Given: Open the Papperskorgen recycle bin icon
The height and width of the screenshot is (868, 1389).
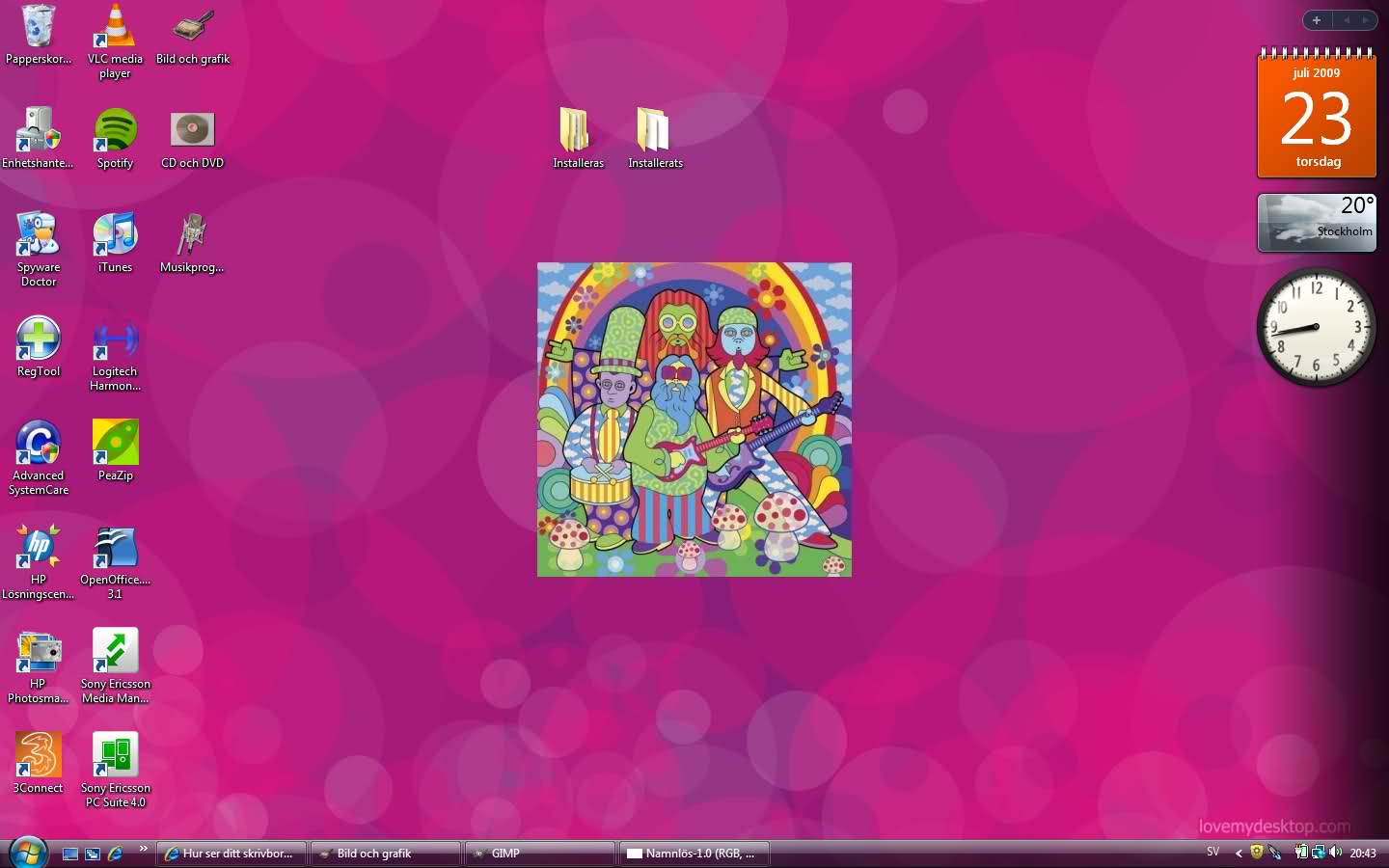Looking at the screenshot, I should (x=39, y=35).
